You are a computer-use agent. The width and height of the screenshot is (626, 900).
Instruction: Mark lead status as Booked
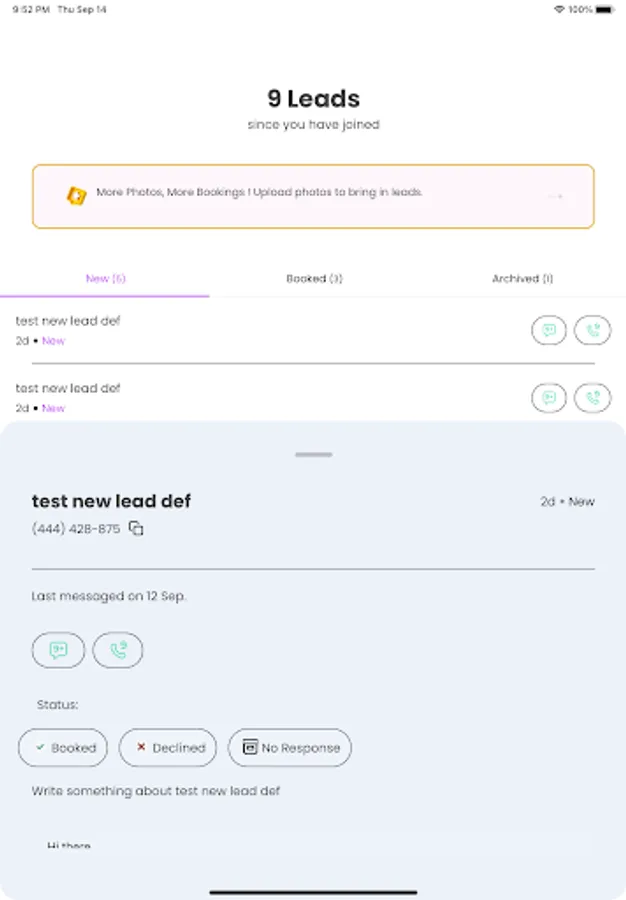[x=63, y=748]
